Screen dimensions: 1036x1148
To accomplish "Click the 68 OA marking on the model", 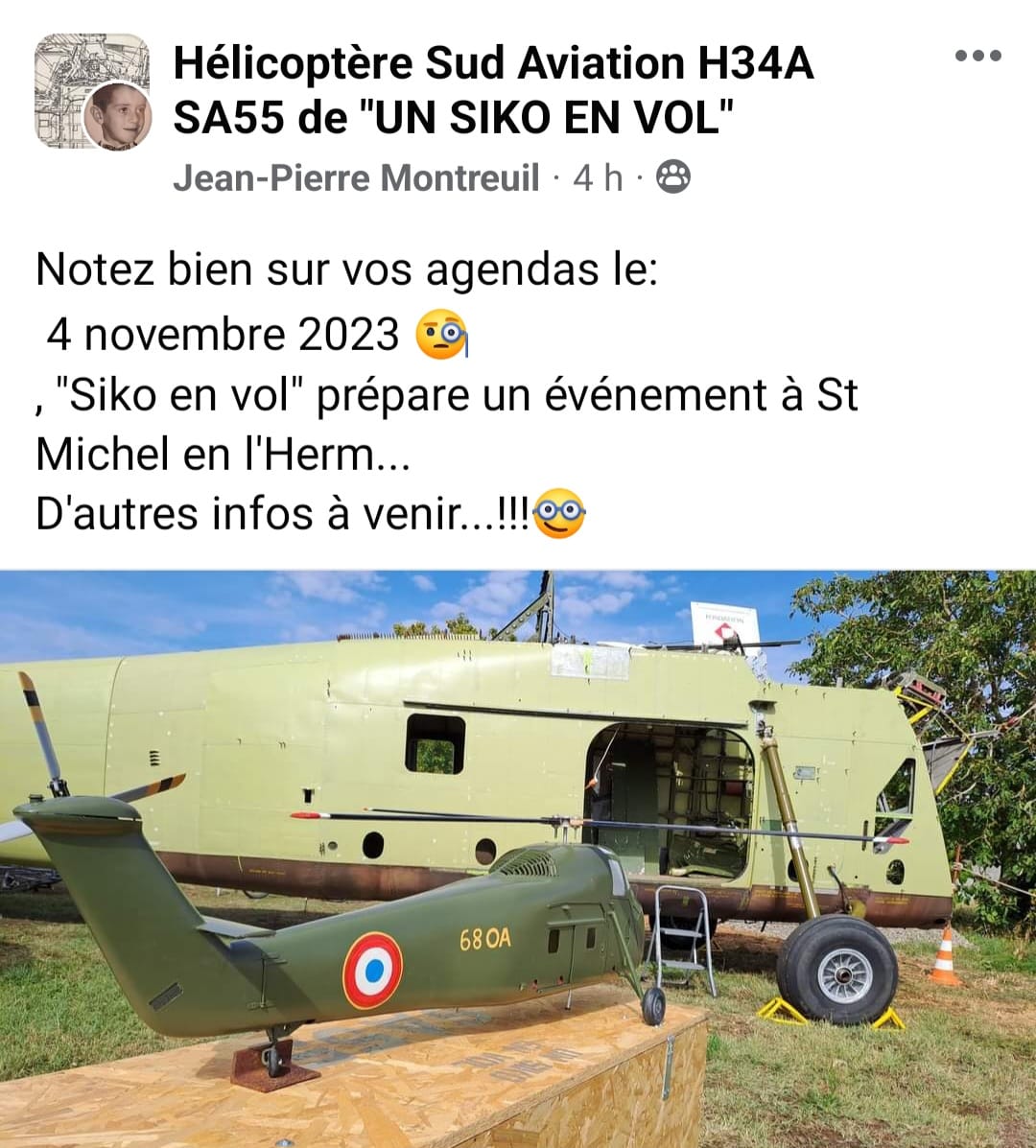I will 485,939.
